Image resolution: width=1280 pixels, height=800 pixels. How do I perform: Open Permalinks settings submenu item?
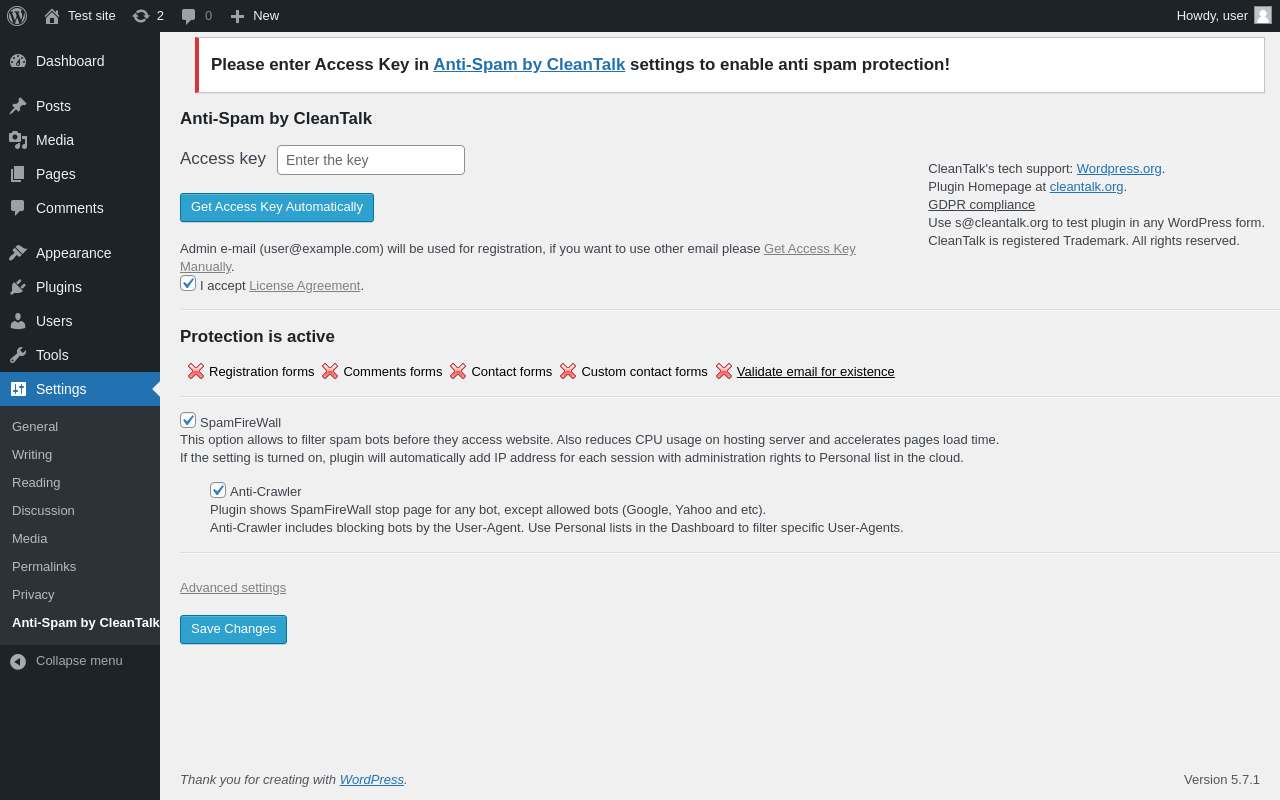(x=44, y=566)
